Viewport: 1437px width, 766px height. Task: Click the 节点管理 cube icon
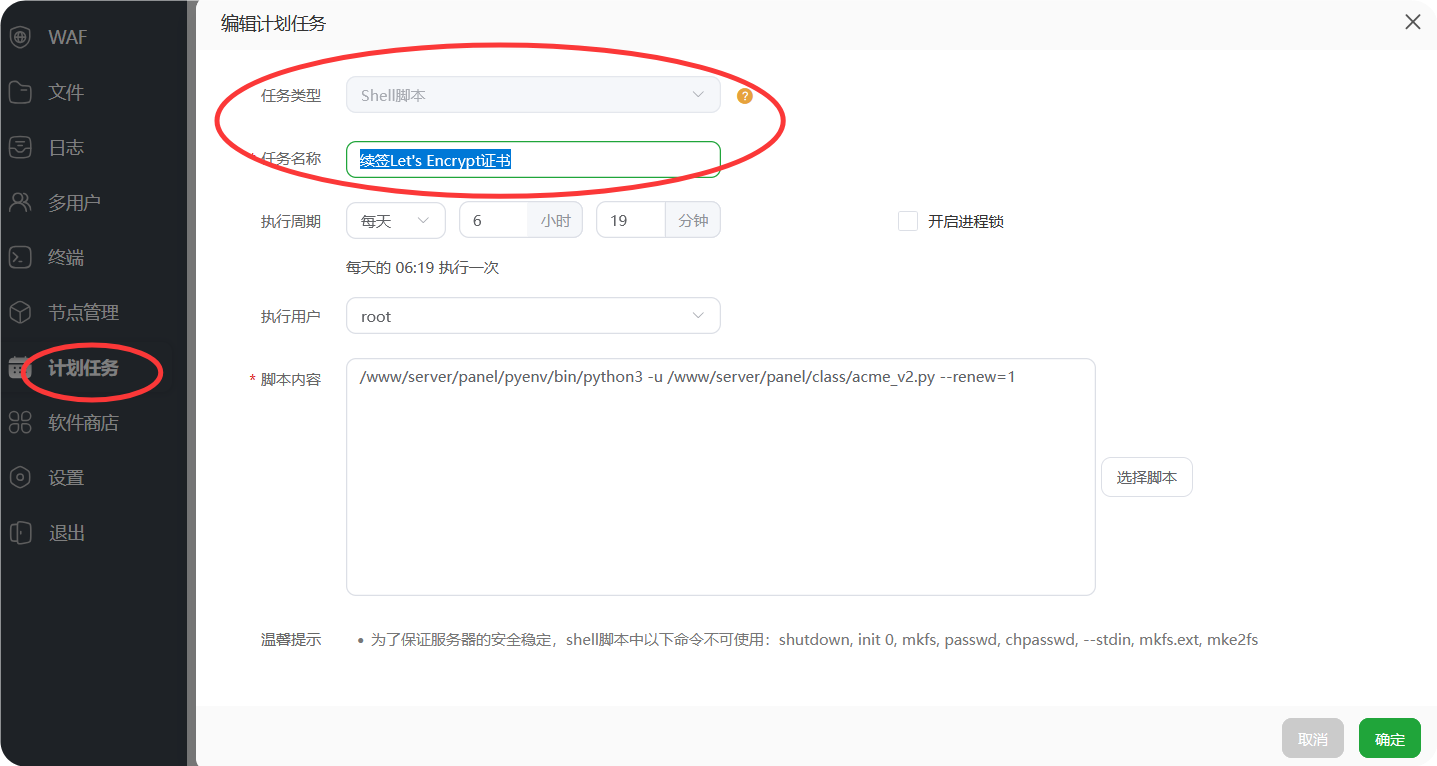tap(20, 312)
